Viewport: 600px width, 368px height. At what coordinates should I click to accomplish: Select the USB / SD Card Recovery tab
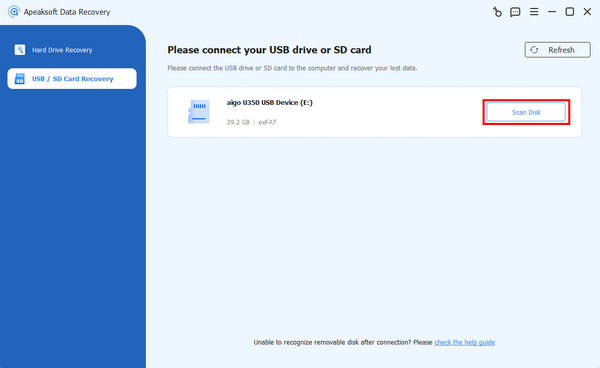pos(72,78)
